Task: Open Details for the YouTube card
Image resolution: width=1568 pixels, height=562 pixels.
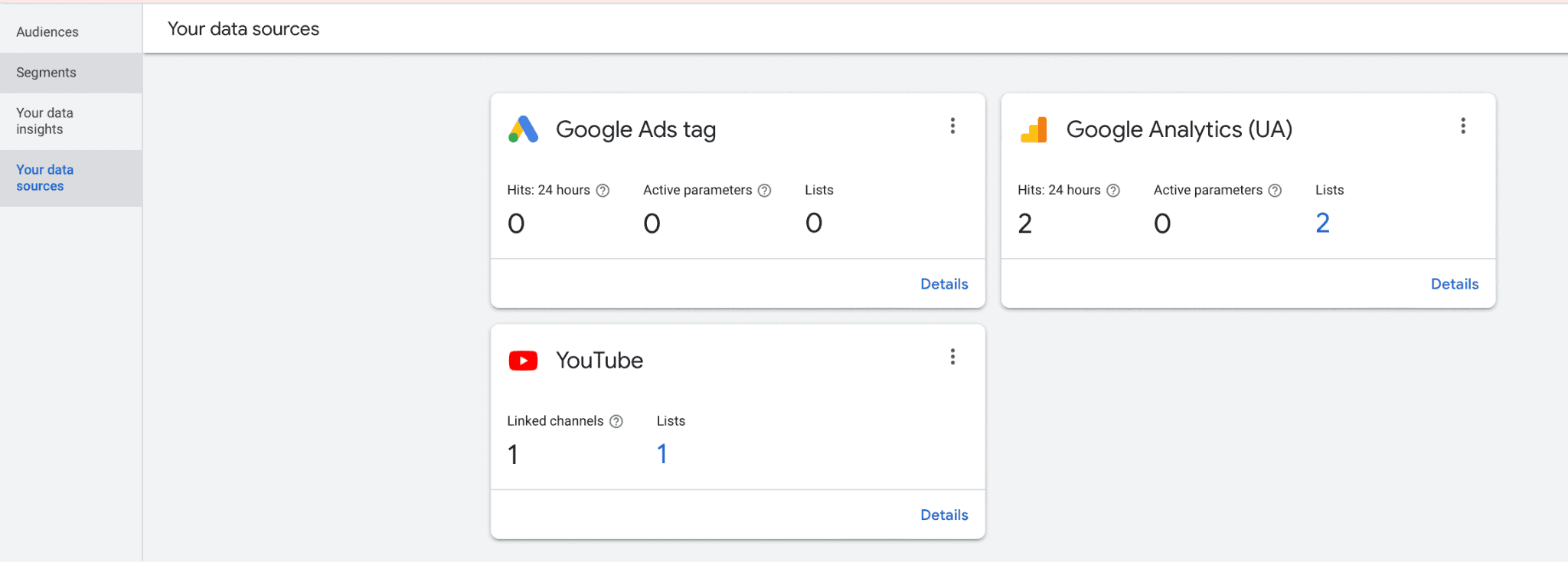Action: pos(944,515)
